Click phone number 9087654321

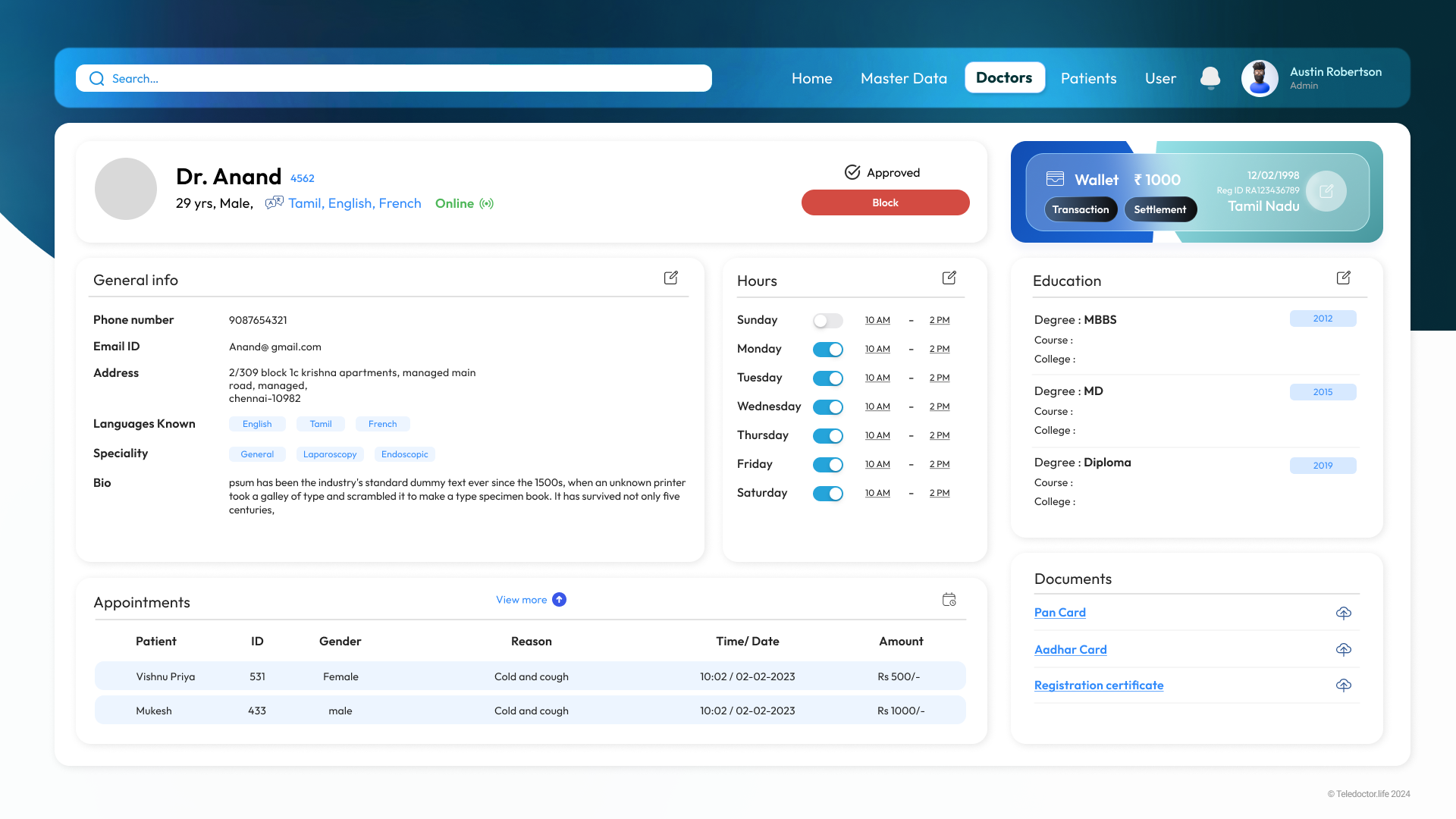pyautogui.click(x=258, y=320)
